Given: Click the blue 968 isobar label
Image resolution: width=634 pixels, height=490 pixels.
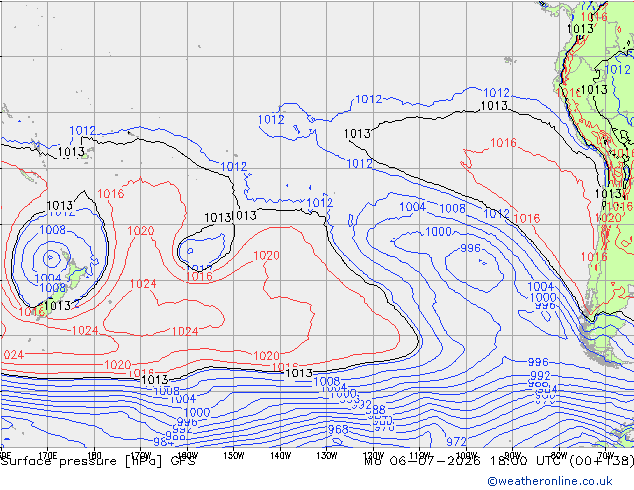Looking at the screenshot, I should point(338,429).
